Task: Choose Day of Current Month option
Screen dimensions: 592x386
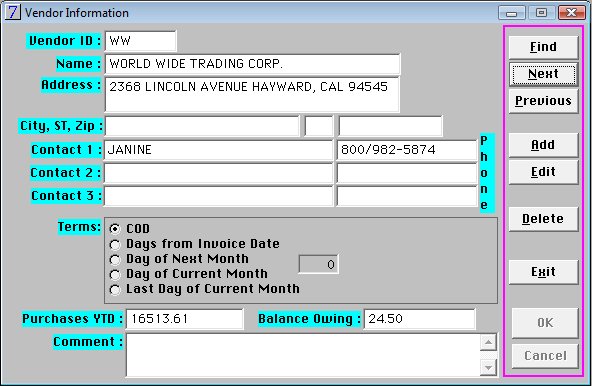Action: click(x=115, y=275)
